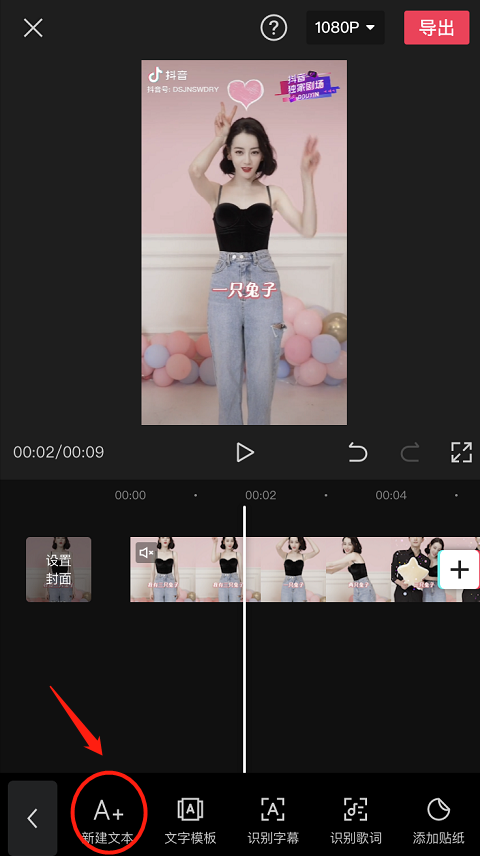This screenshot has width=480, height=856.
Task: Select 识别字幕 subtitle recognition
Action: click(x=273, y=819)
